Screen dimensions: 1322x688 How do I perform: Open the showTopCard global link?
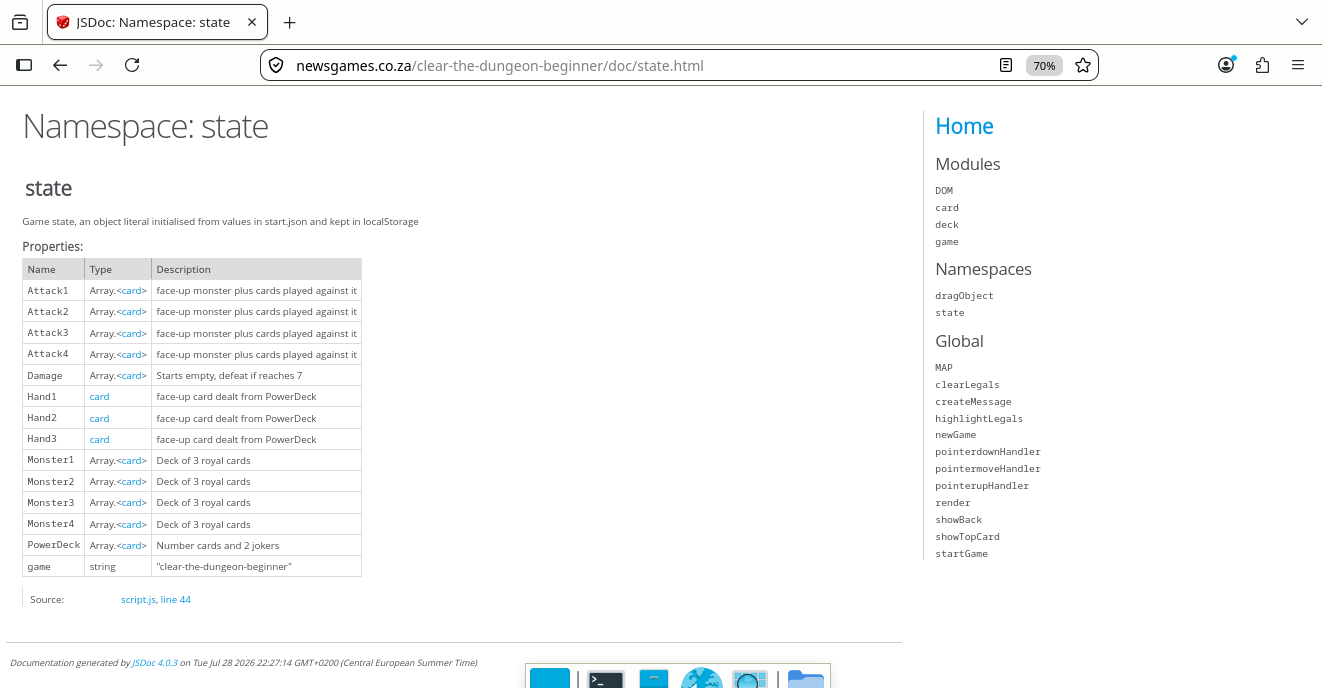tap(967, 537)
